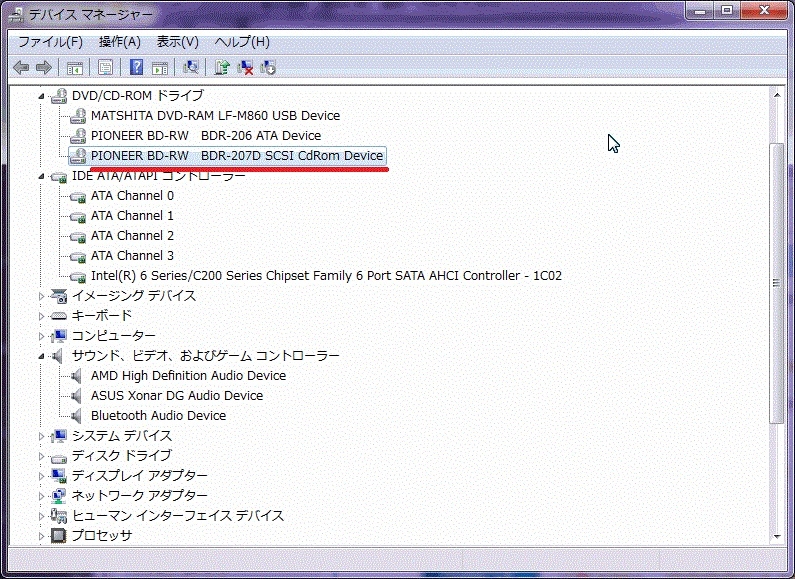Open the 表示(V) menu
795x579 pixels.
pyautogui.click(x=177, y=42)
